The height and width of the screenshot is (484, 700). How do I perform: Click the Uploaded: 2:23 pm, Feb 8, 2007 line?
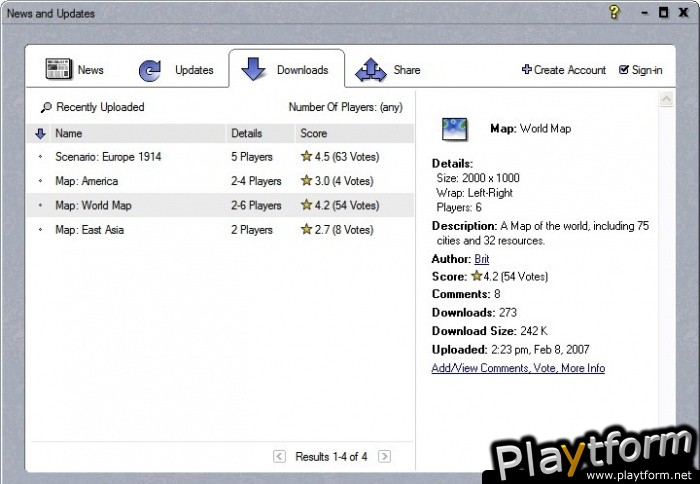tap(511, 350)
